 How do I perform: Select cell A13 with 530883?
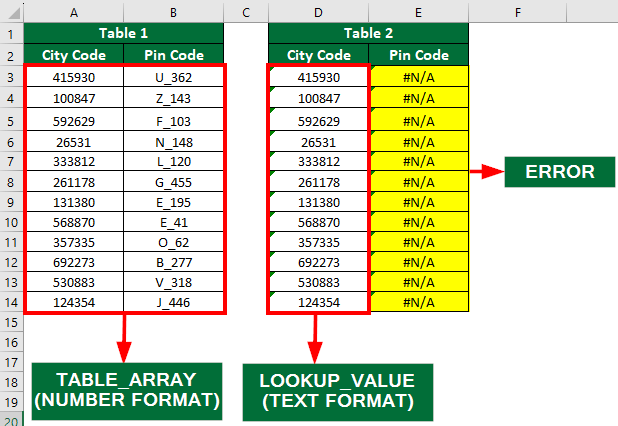tap(74, 282)
